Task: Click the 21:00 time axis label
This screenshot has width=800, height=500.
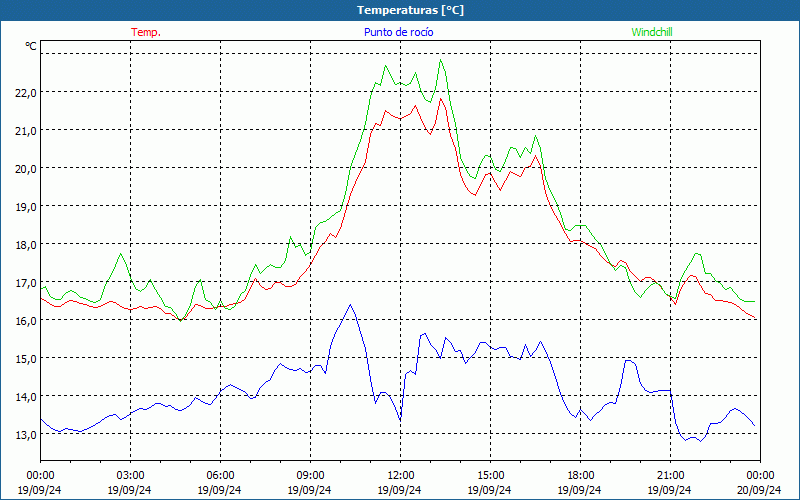Action: coord(670,476)
